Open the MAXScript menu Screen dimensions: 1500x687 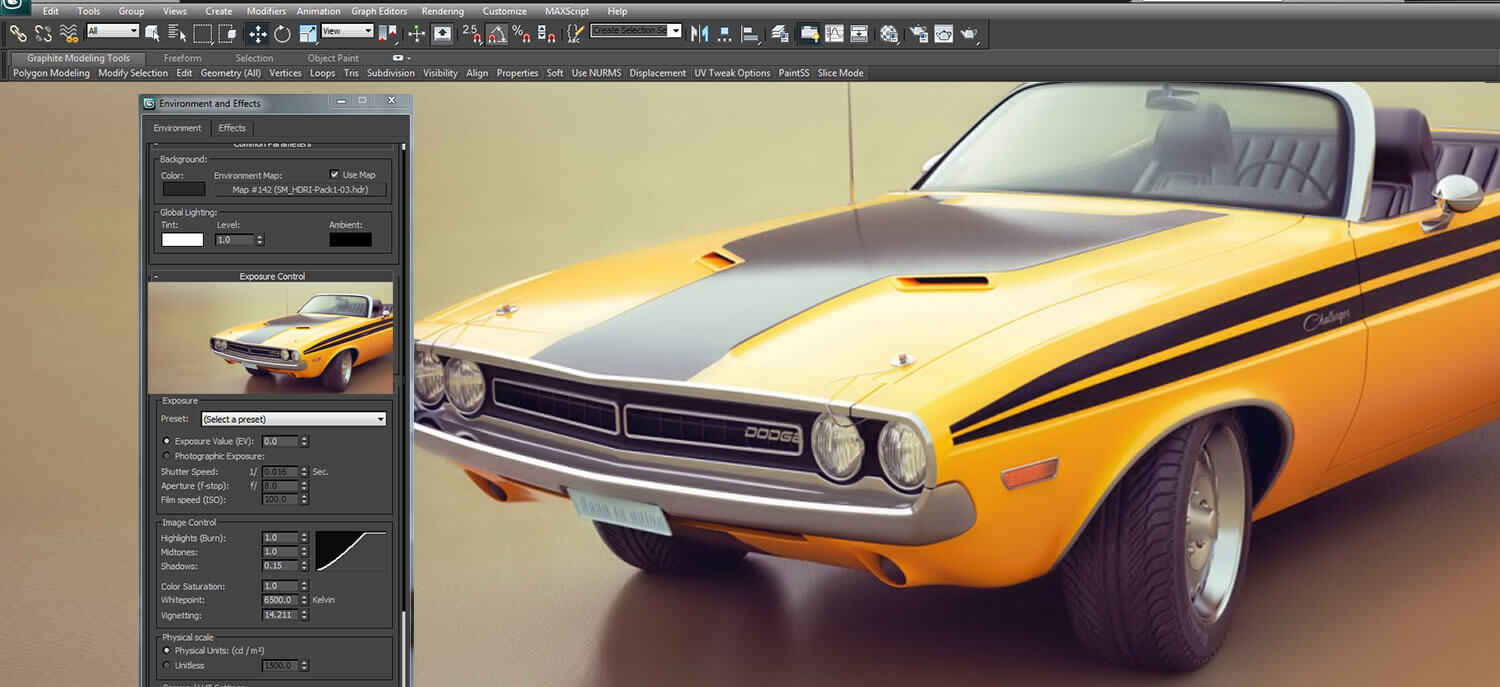pyautogui.click(x=567, y=11)
